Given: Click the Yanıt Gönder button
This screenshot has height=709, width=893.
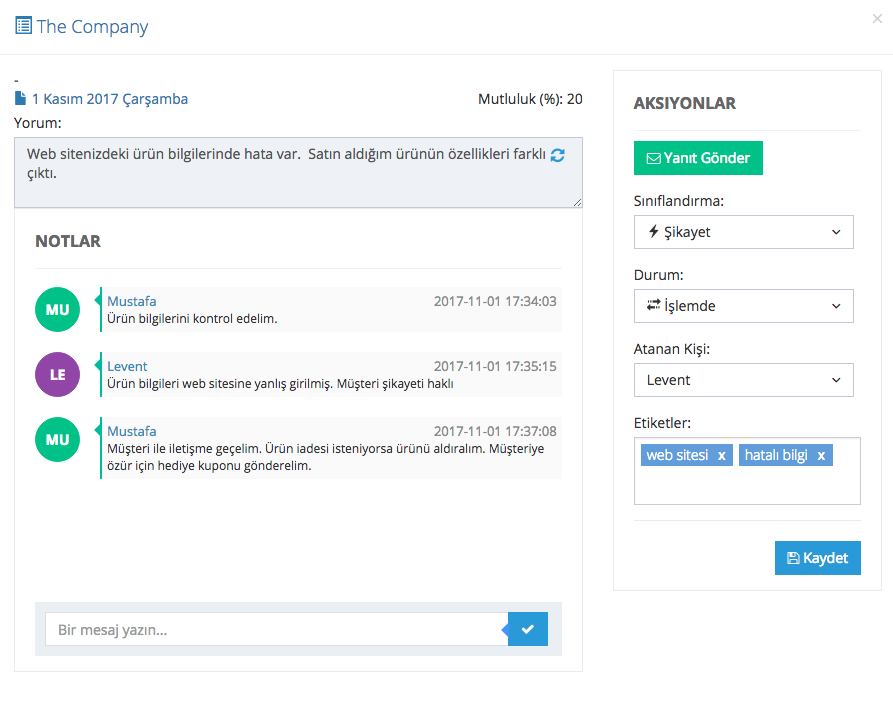Looking at the screenshot, I should click(698, 158).
